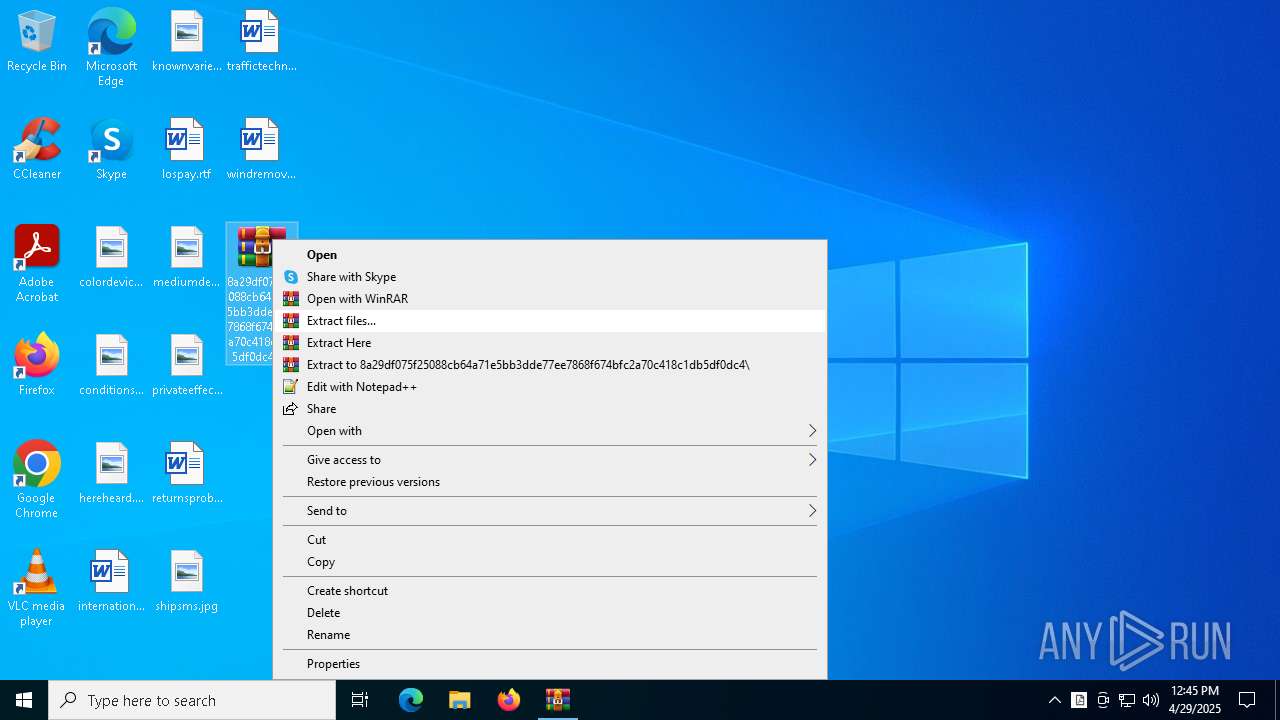
Task: Select the Google Chrome desktop shortcut
Action: pos(37,480)
